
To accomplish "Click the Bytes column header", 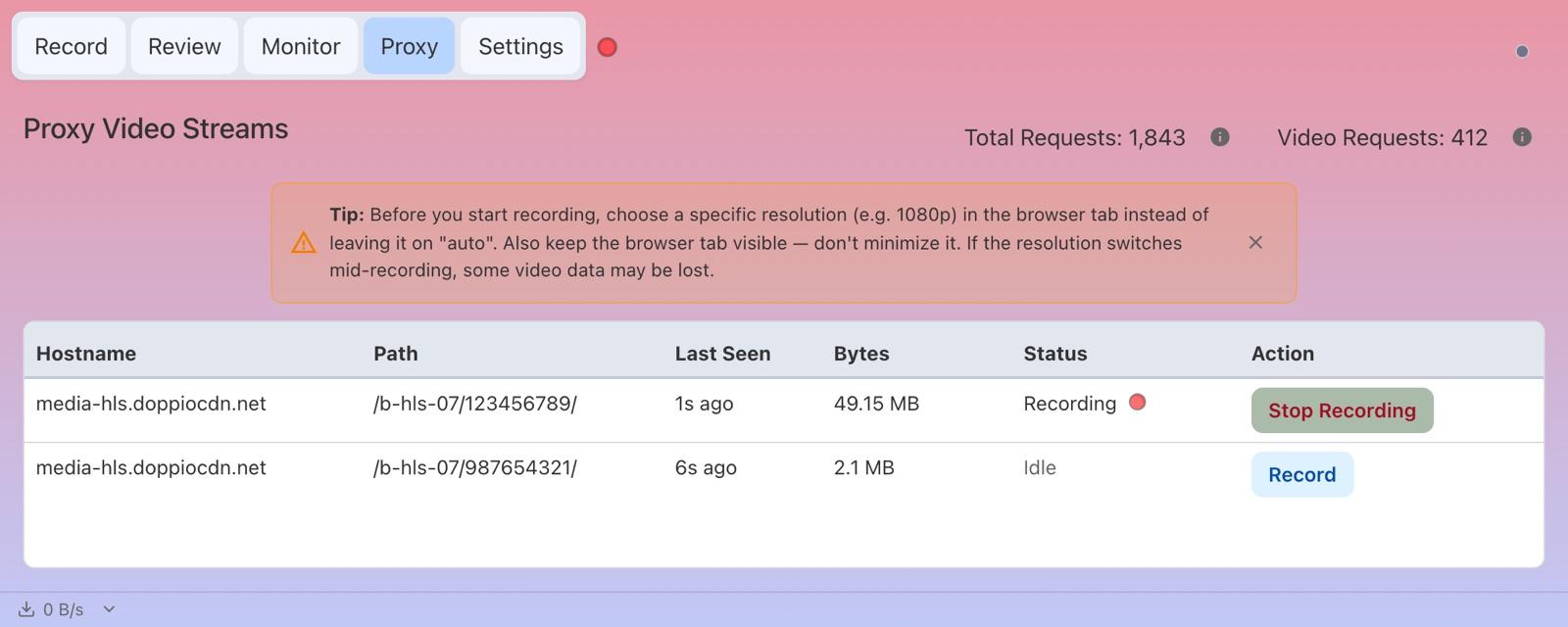I will [x=861, y=354].
